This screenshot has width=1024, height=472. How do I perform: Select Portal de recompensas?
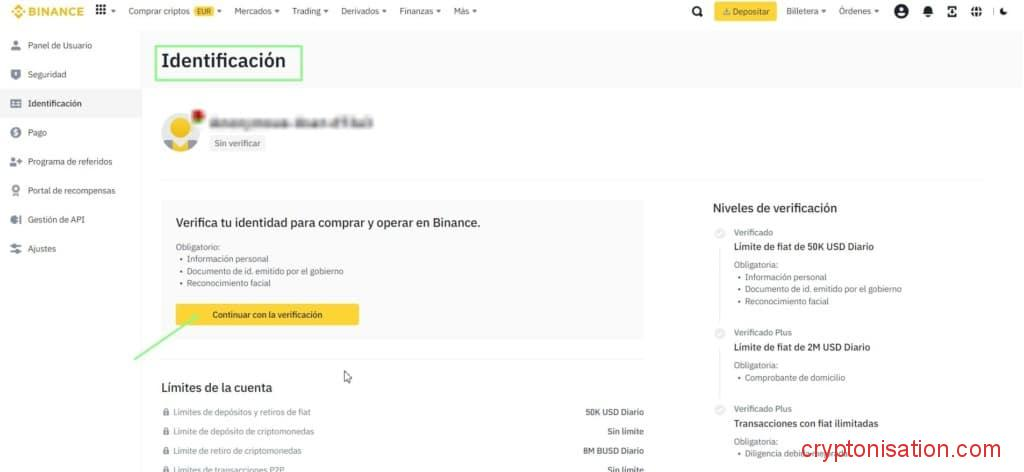click(71, 190)
